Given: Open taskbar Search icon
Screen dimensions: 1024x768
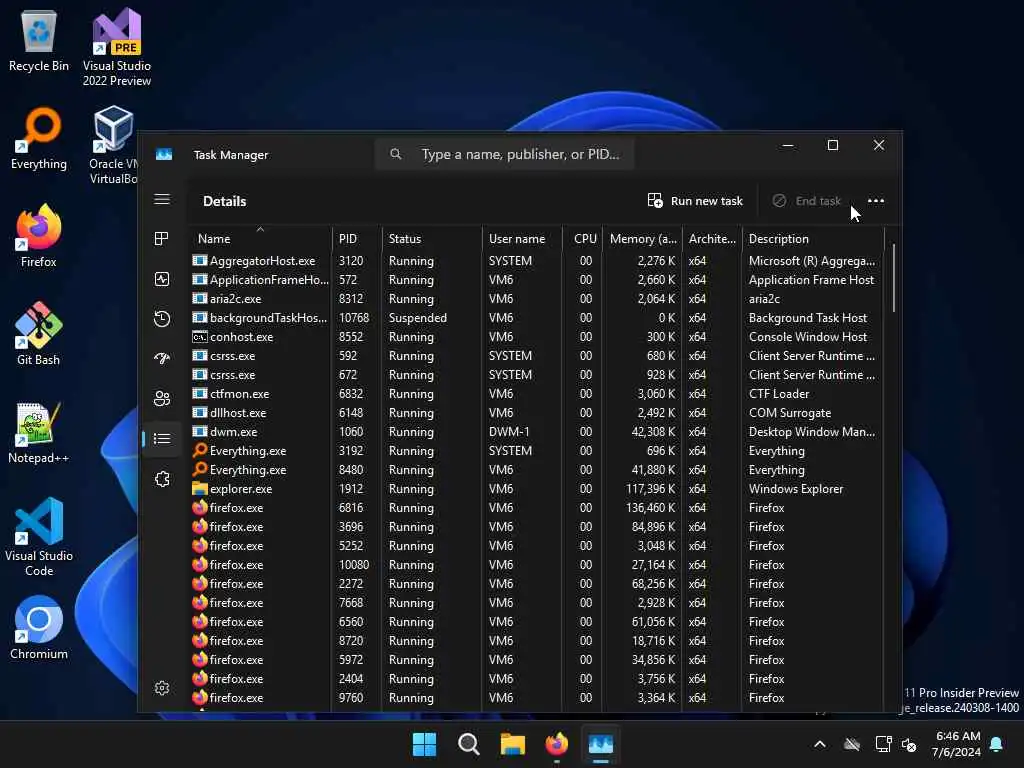Looking at the screenshot, I should click(468, 744).
